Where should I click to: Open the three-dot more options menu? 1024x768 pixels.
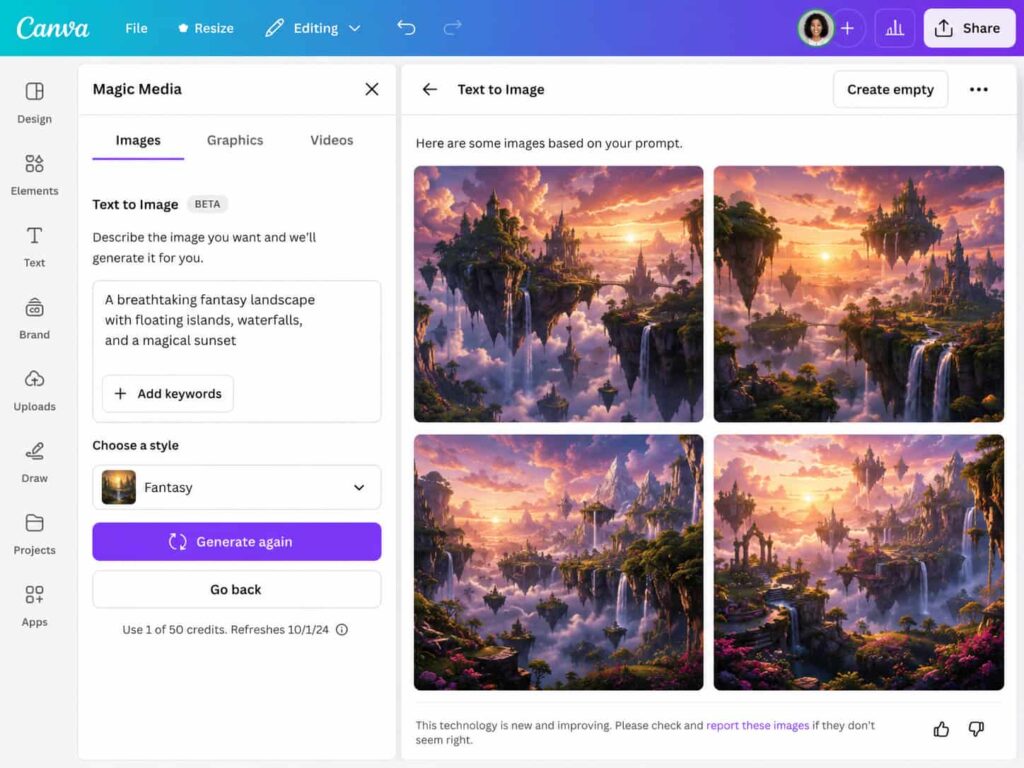pos(978,89)
